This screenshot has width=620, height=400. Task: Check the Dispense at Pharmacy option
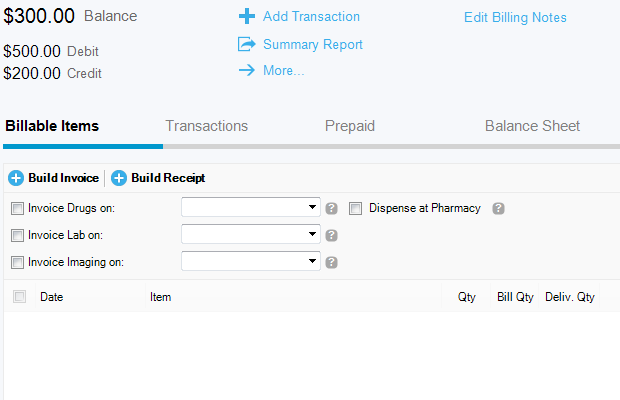(x=355, y=209)
